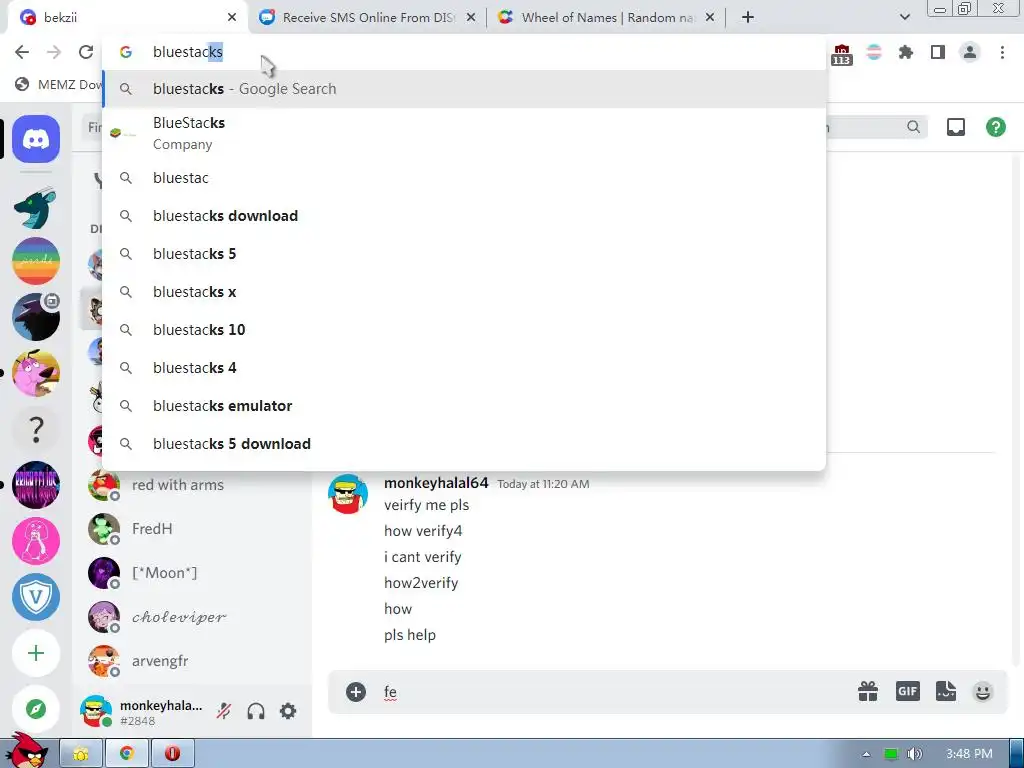Click the browser back arrow
The width and height of the screenshot is (1024, 768).
(x=22, y=52)
